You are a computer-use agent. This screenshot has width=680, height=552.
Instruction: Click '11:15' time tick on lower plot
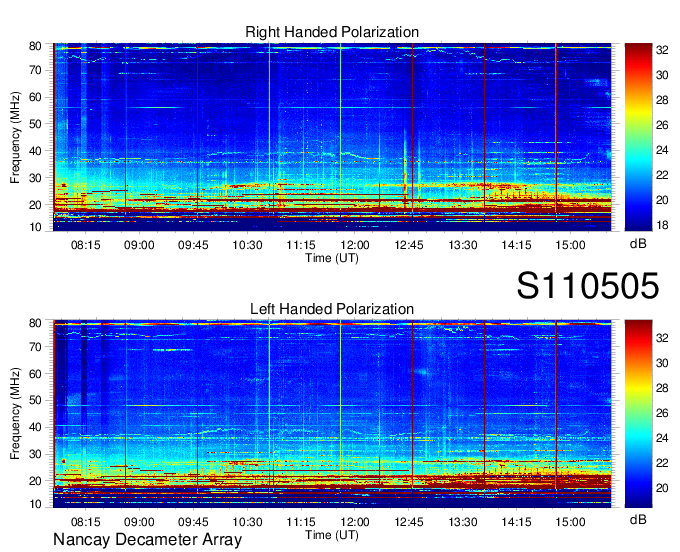301,522
